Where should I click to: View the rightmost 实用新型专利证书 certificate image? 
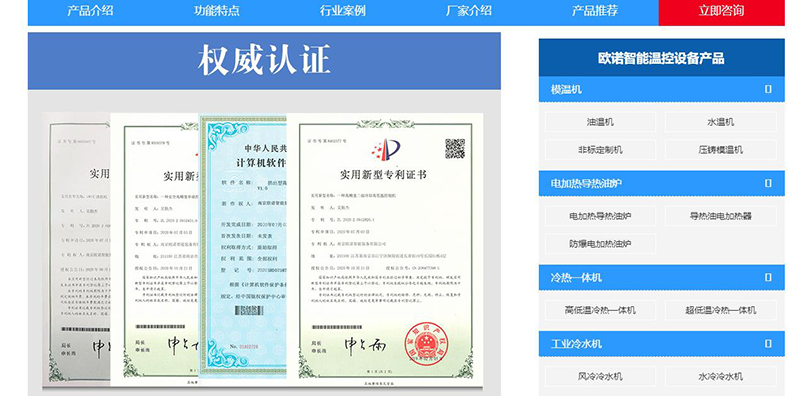(385, 249)
